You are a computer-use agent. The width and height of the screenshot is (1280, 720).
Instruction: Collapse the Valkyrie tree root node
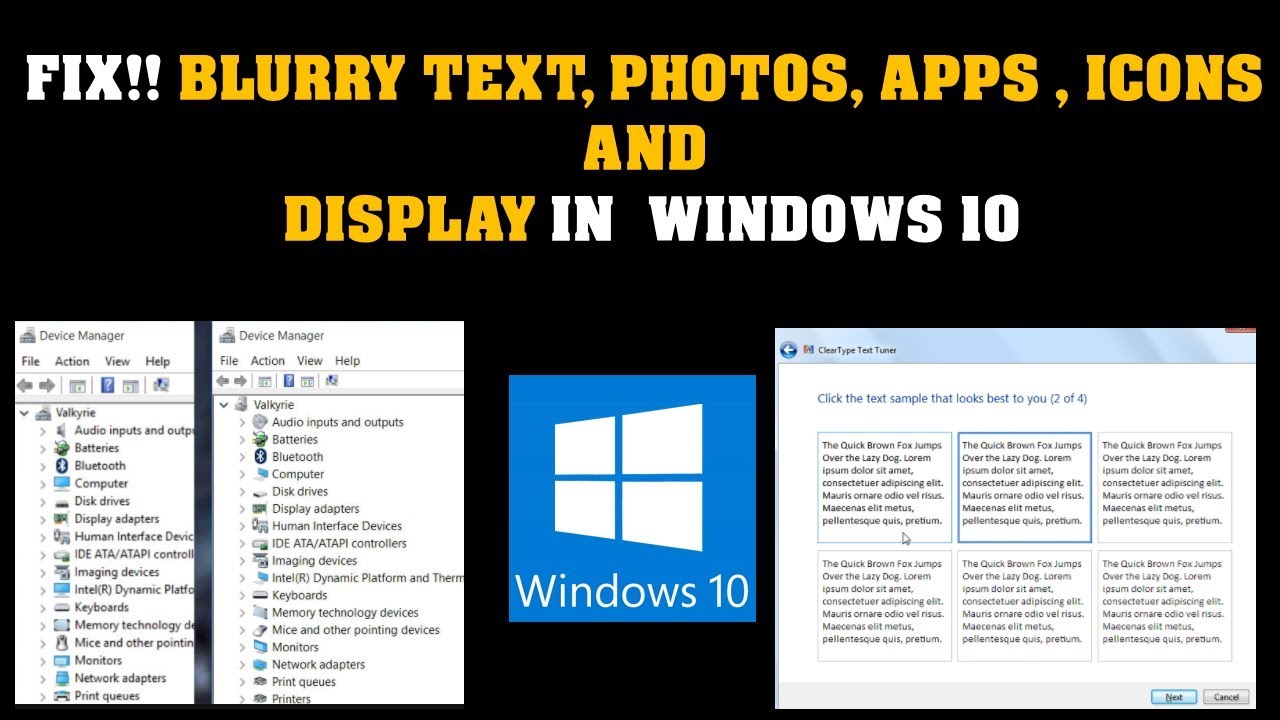(225, 406)
